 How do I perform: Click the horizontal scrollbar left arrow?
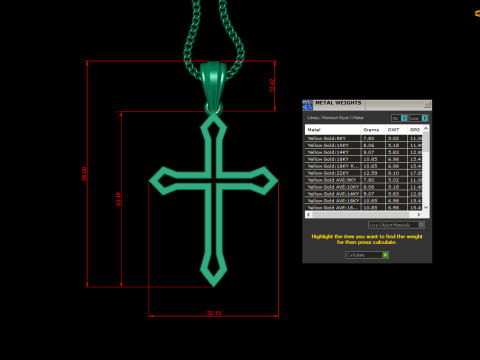(x=308, y=215)
